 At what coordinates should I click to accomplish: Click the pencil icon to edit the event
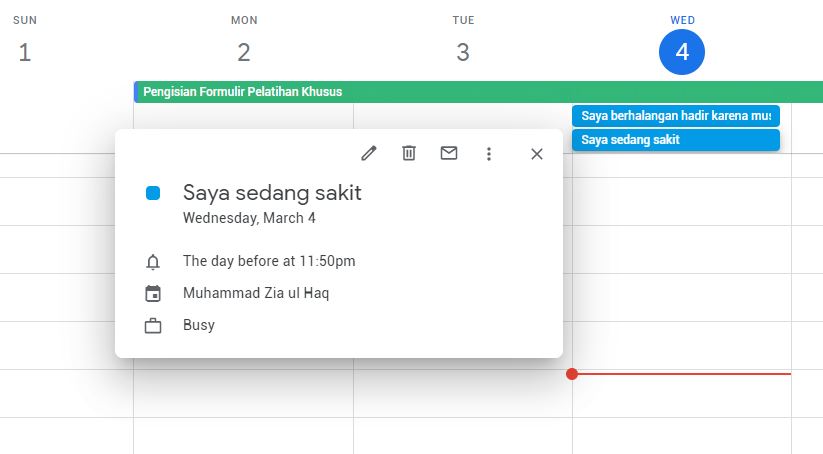pyautogui.click(x=368, y=153)
